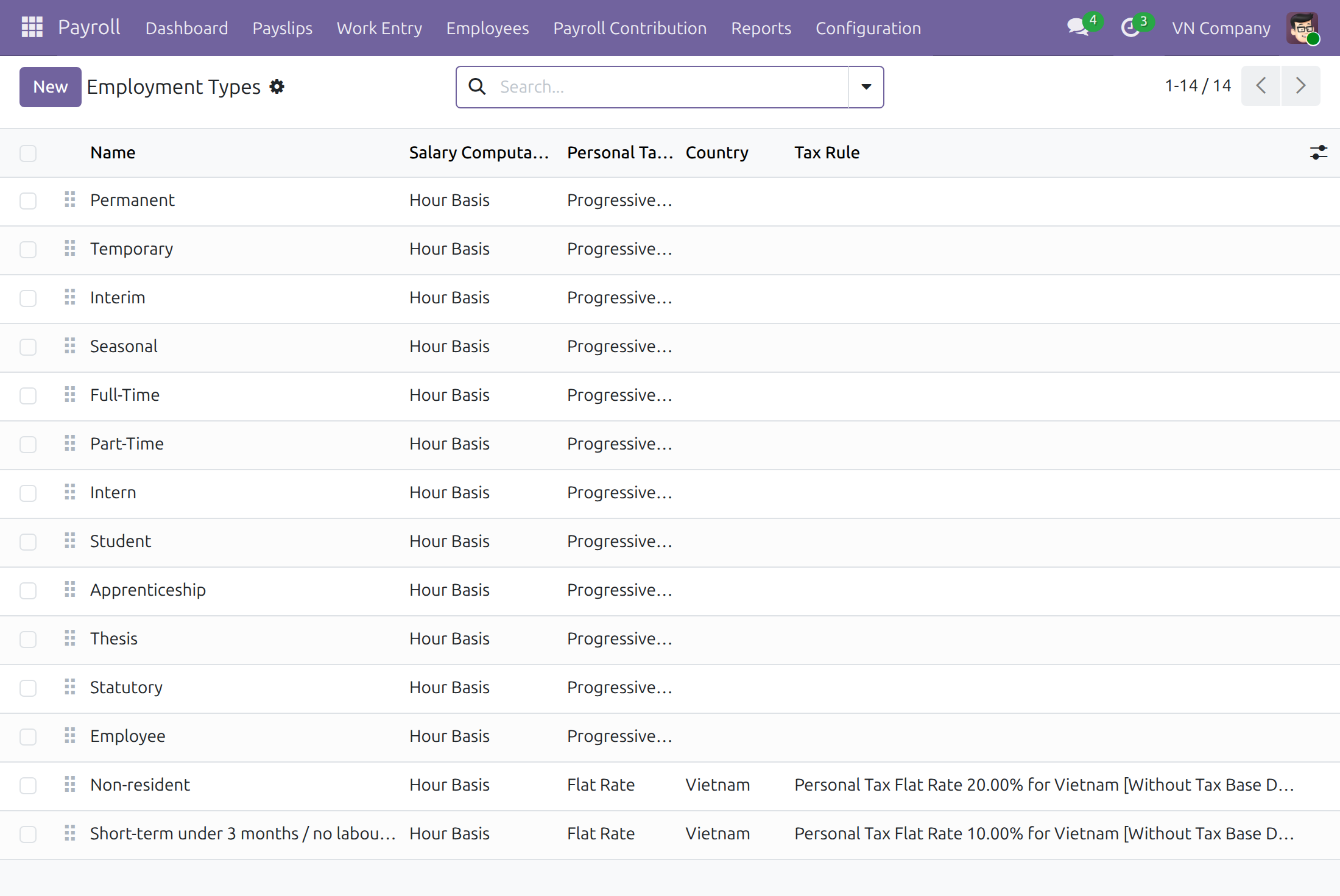Viewport: 1340px width, 896px height.
Task: Open the Payroll Contribution menu
Action: coord(630,28)
